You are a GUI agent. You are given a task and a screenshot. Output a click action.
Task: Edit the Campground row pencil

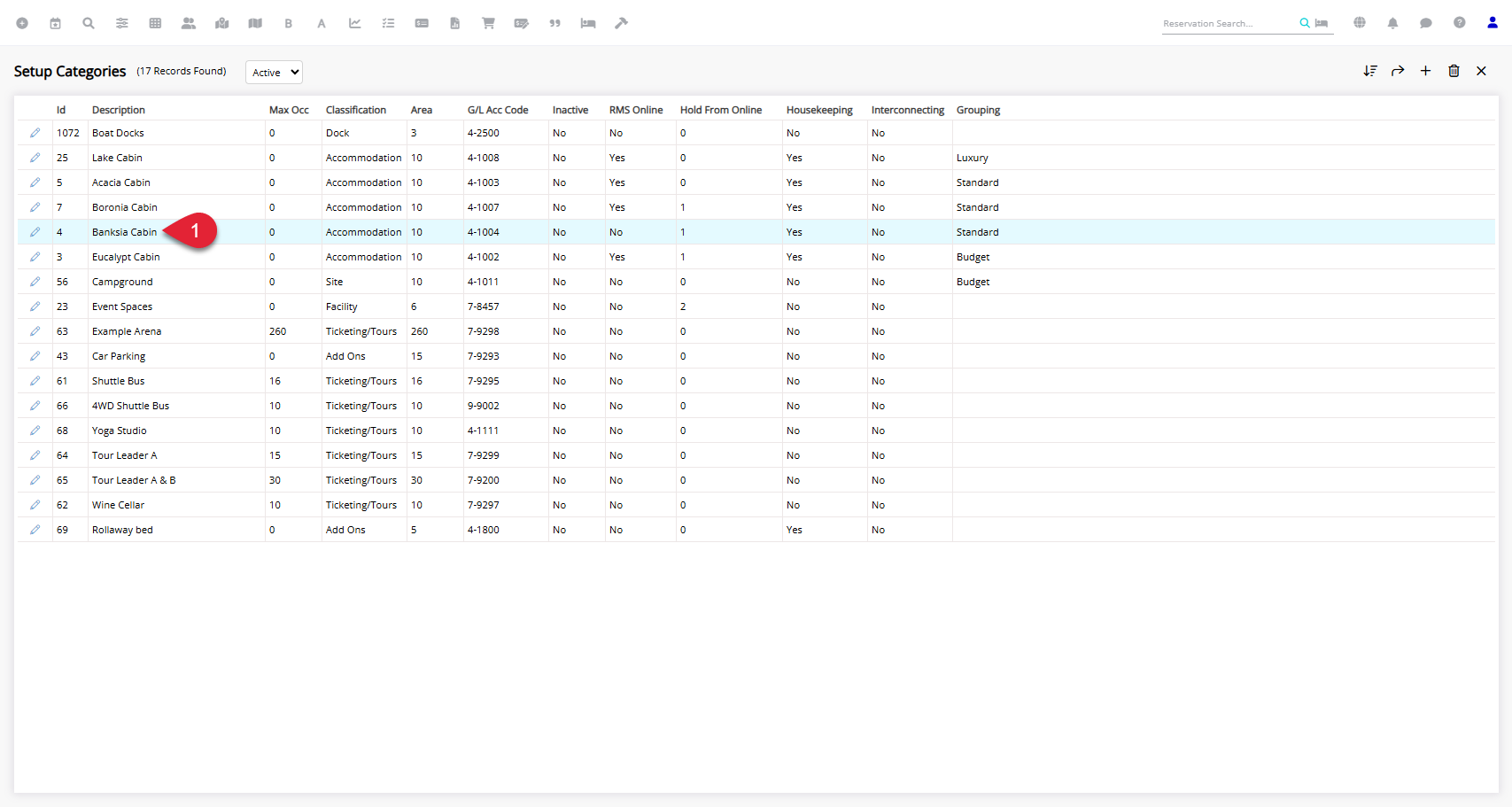coord(35,282)
